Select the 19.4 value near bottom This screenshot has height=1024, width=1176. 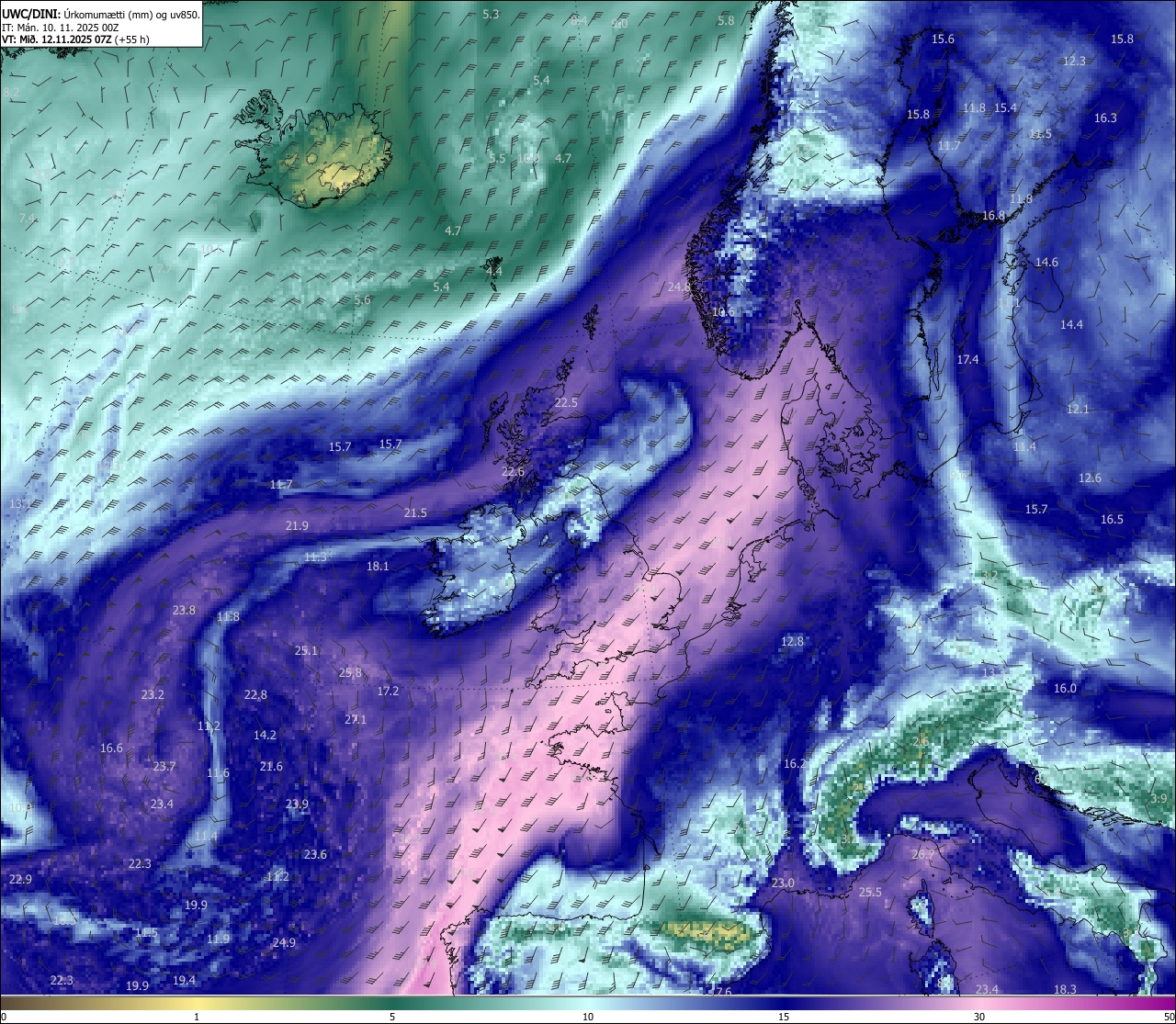(184, 981)
